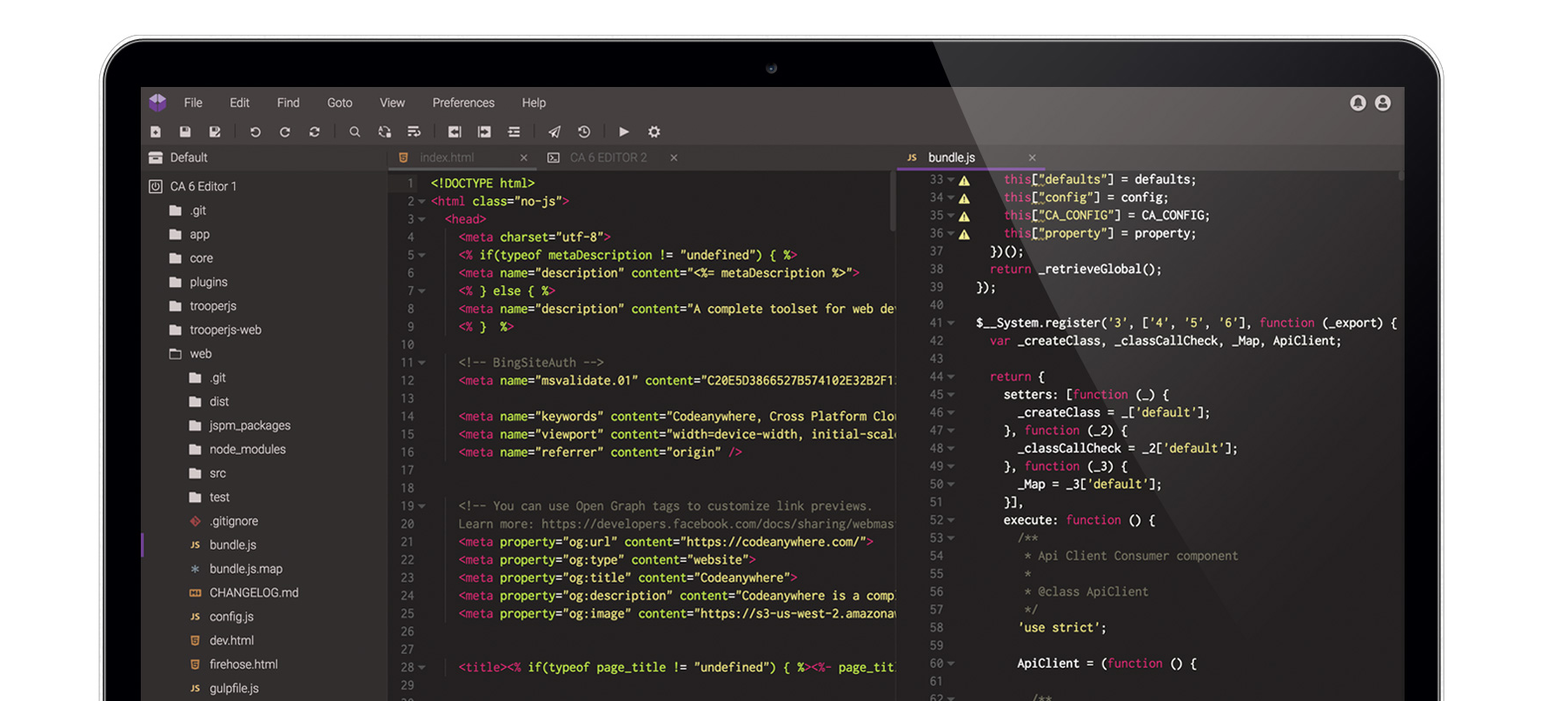This screenshot has height=701, width=1568.
Task: Click the Save floppy disk icon
Action: 185,132
